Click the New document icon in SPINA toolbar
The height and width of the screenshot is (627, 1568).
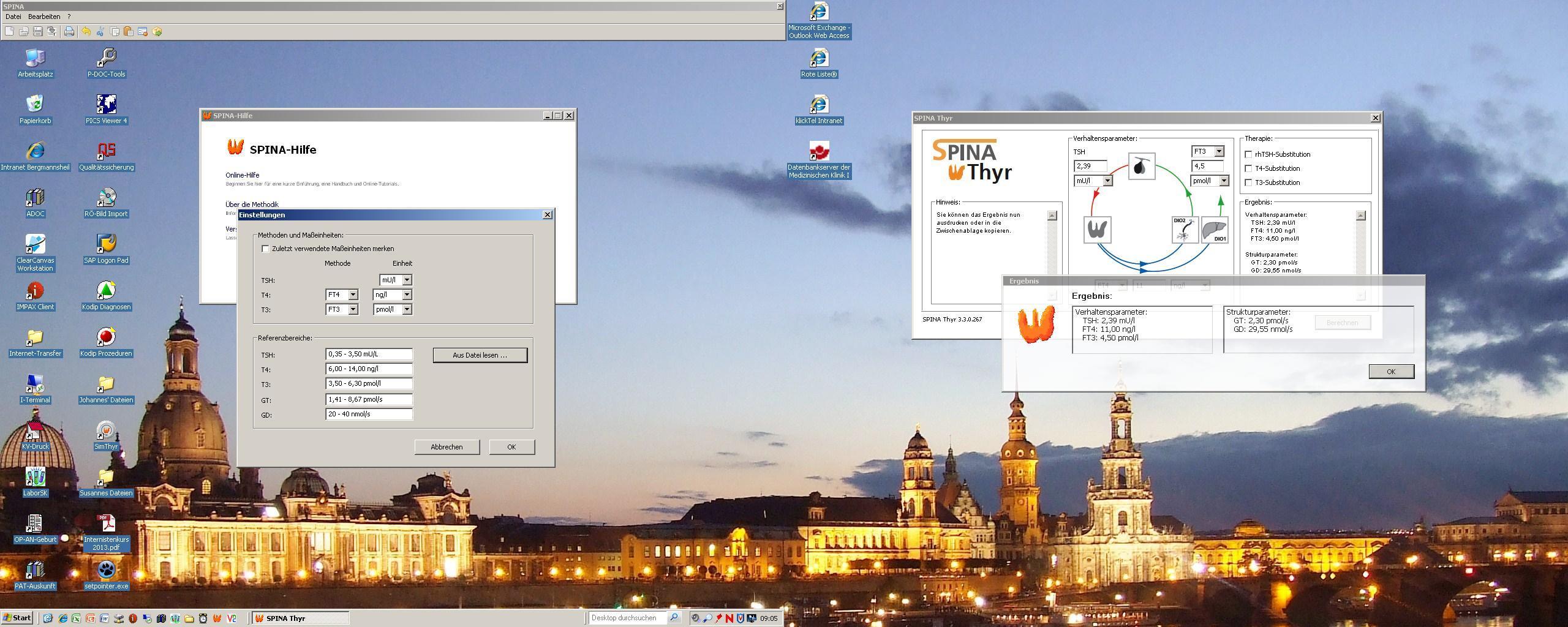tap(9, 31)
